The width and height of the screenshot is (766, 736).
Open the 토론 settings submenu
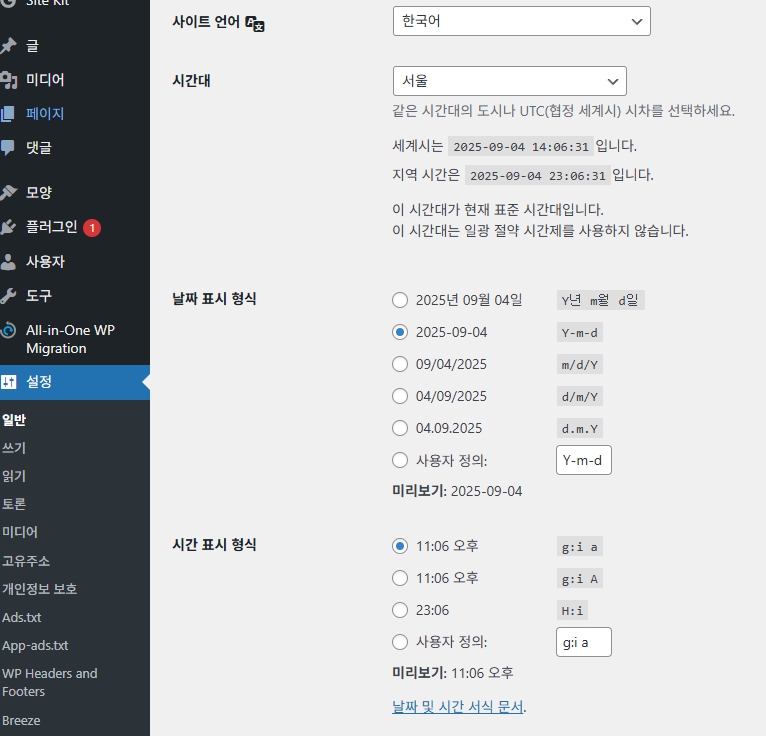click(14, 504)
